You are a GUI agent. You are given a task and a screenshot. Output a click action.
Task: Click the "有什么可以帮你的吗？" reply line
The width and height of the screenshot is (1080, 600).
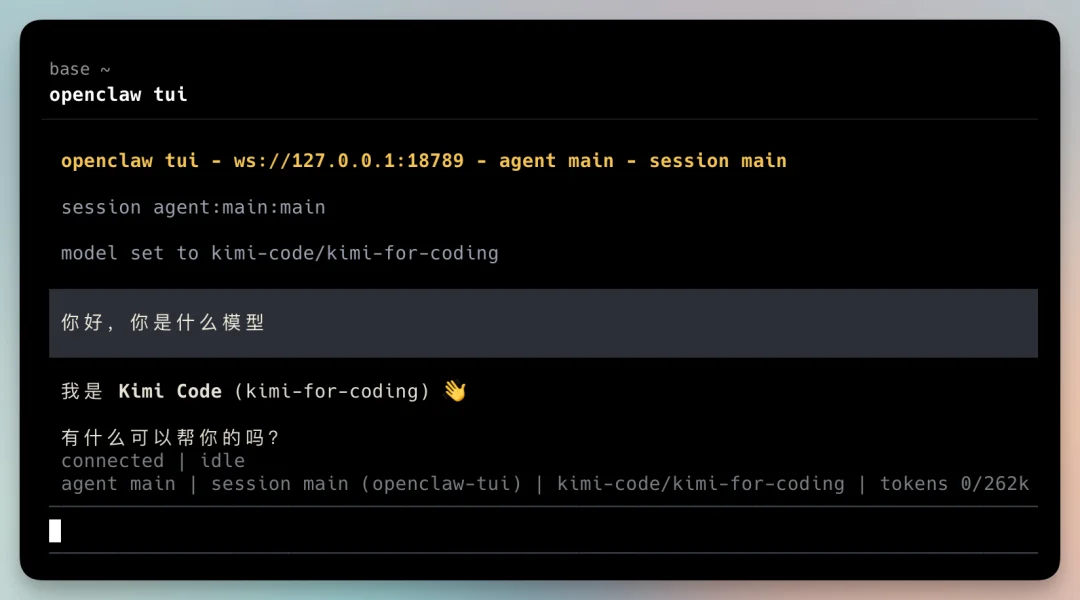click(169, 438)
